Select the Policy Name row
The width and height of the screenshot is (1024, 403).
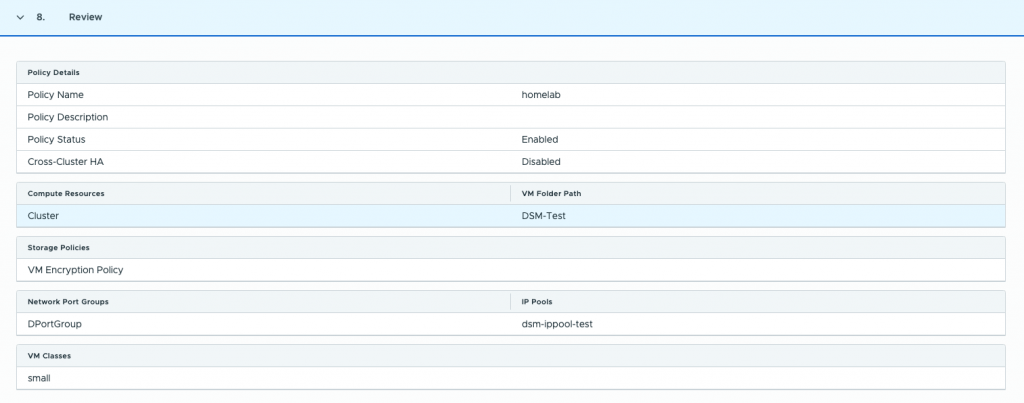click(x=511, y=95)
